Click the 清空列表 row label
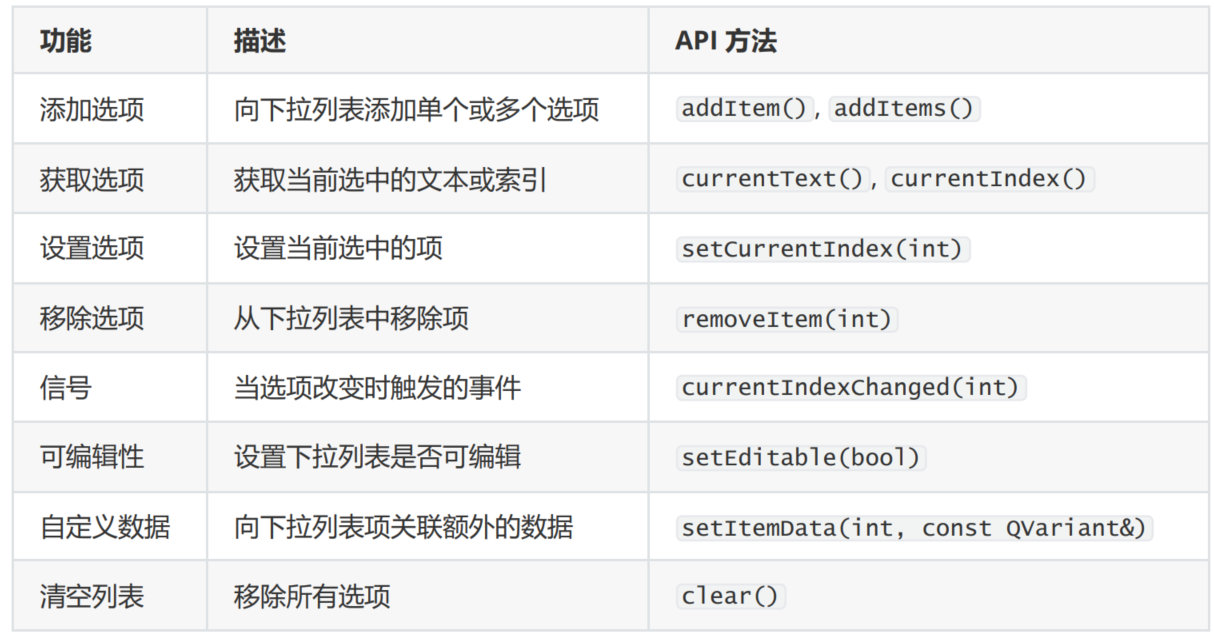 pos(92,597)
